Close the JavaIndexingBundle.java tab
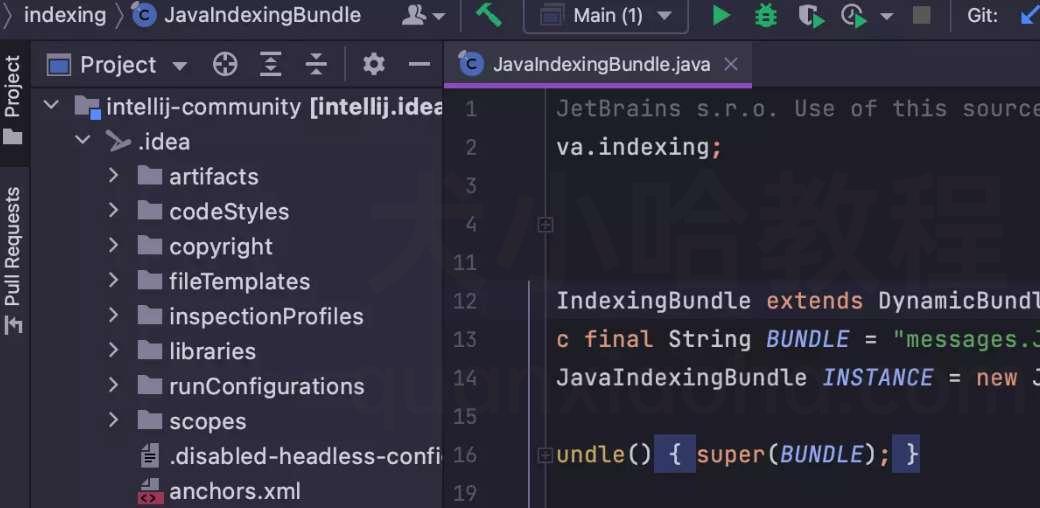The width and height of the screenshot is (1040, 508). tap(731, 64)
